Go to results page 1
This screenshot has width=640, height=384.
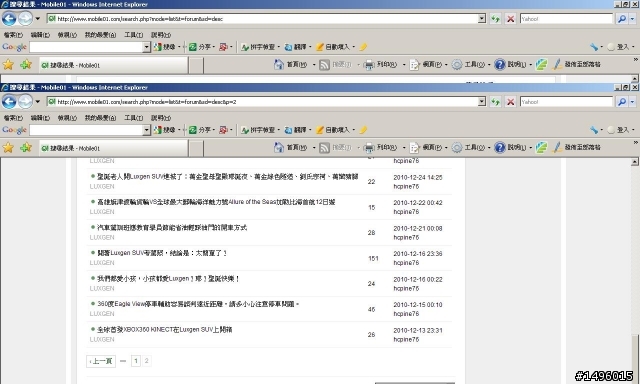tap(136, 361)
